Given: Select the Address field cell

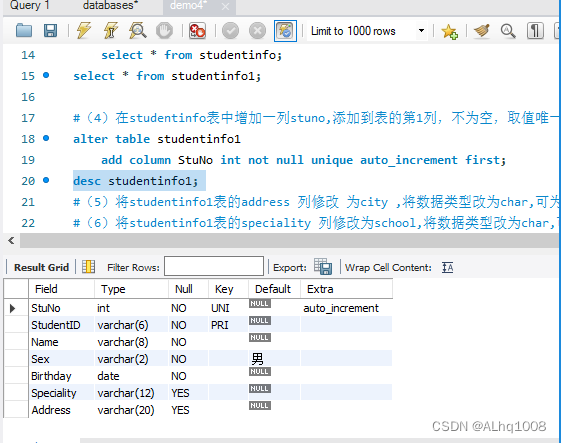Looking at the screenshot, I should [x=62, y=410].
